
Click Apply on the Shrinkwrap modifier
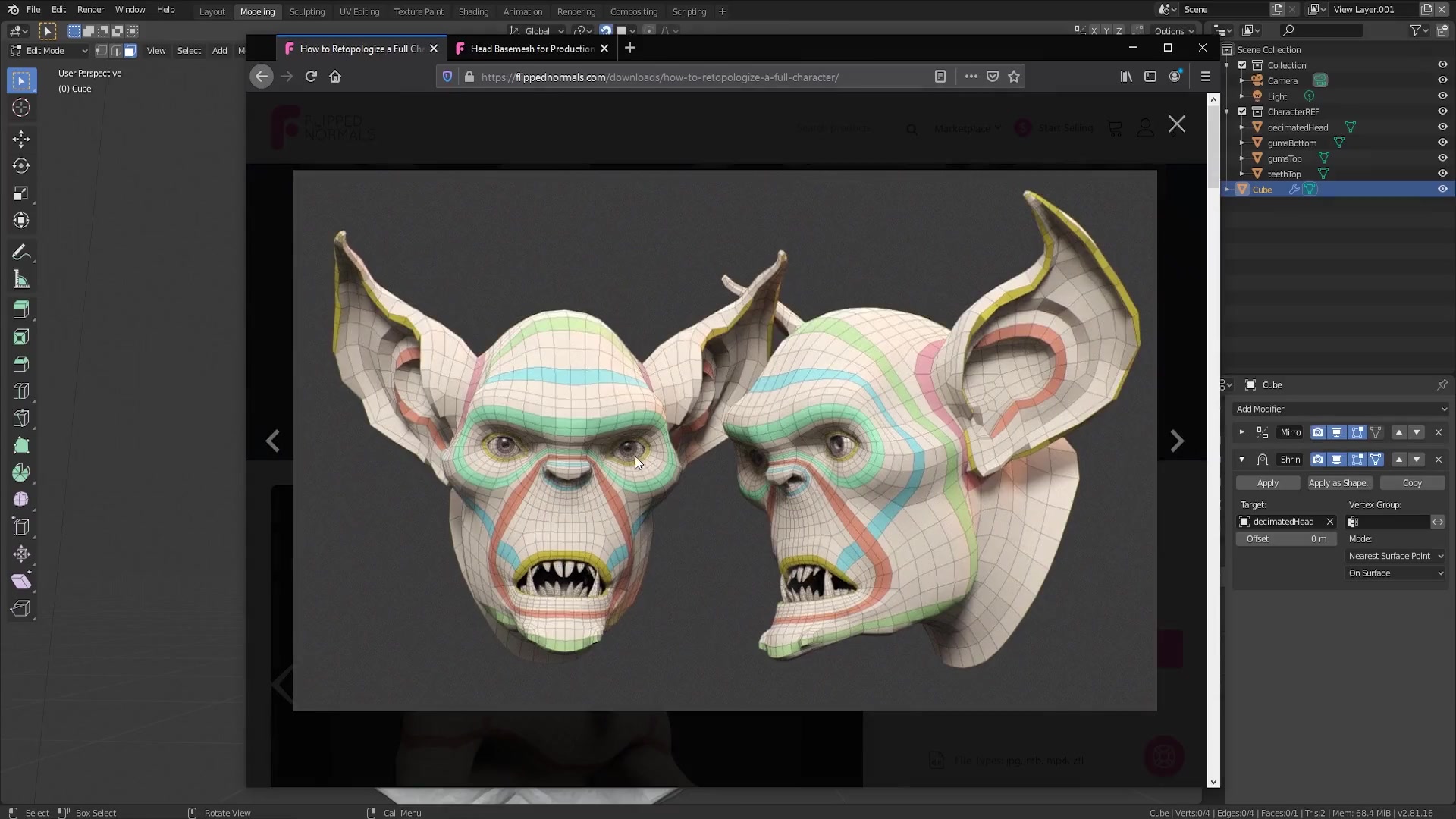tap(1268, 483)
